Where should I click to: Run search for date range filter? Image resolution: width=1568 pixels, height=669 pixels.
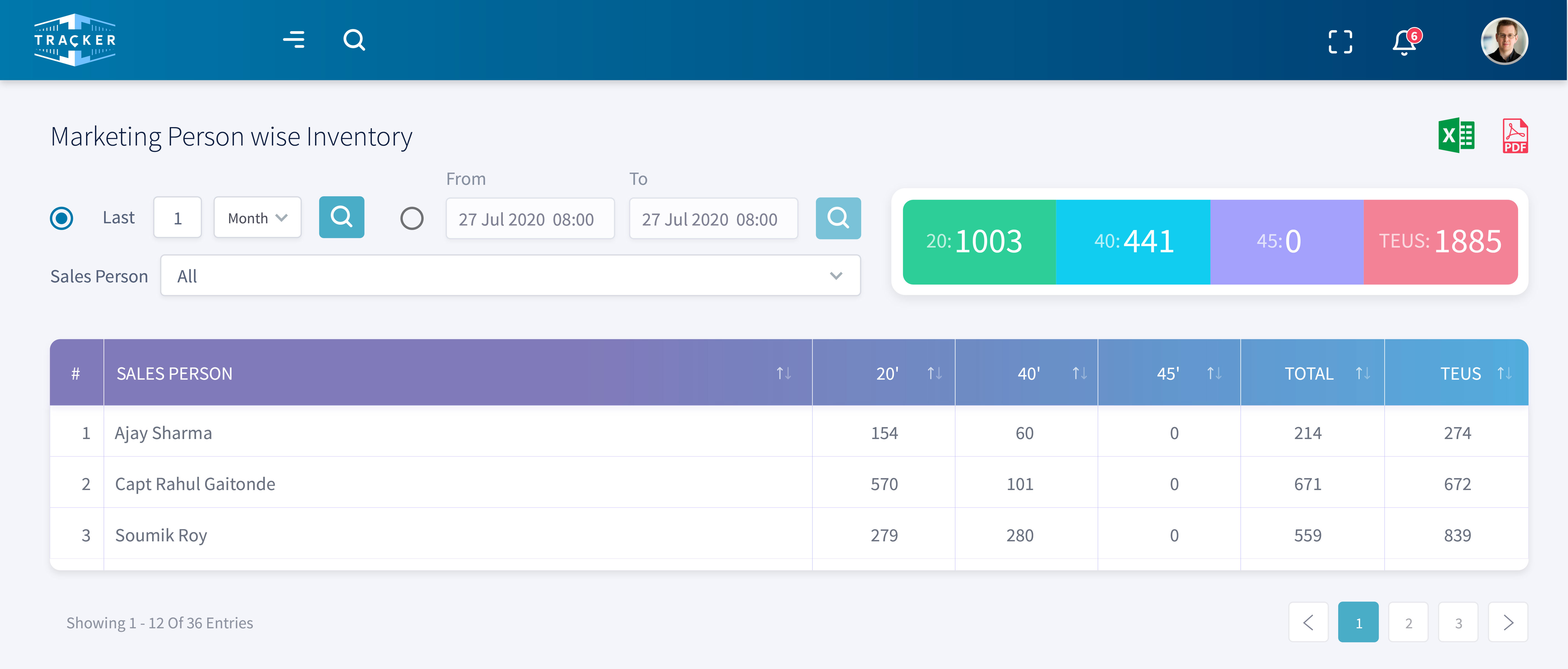(838, 218)
